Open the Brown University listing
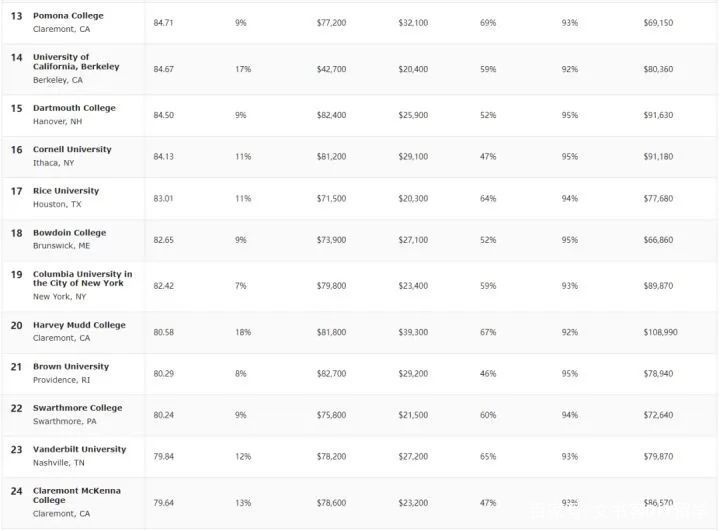Image resolution: width=720 pixels, height=531 pixels. click(x=71, y=366)
